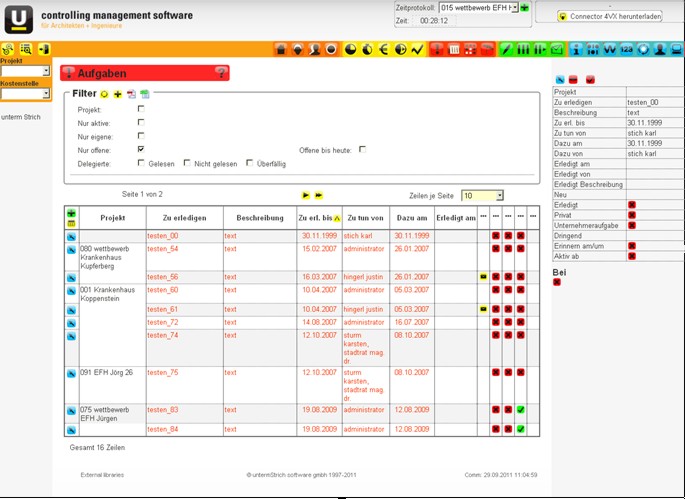Enable the 'Nur eigene' checkbox

tap(141, 136)
